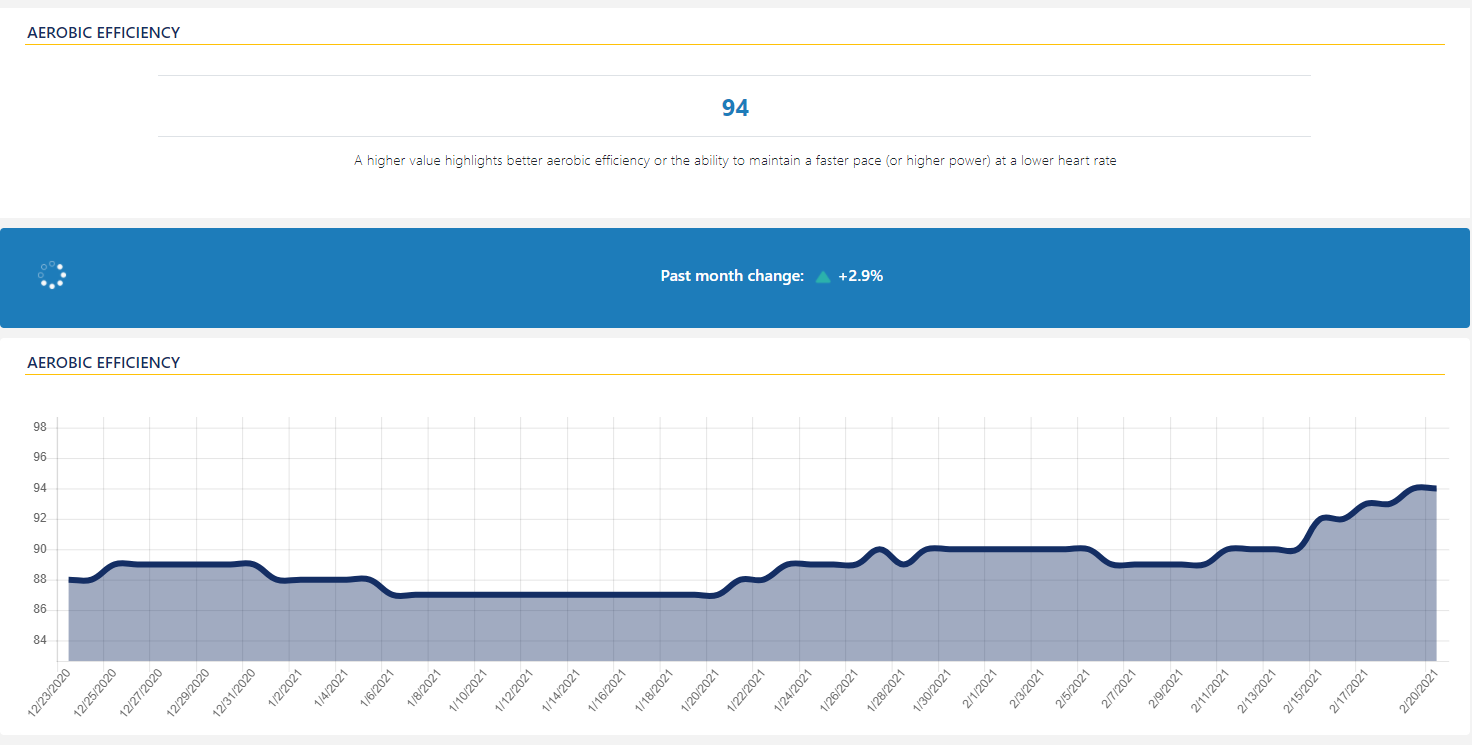Click the 92 label on the chart's y-axis
This screenshot has height=745, width=1472.
pyautogui.click(x=41, y=519)
